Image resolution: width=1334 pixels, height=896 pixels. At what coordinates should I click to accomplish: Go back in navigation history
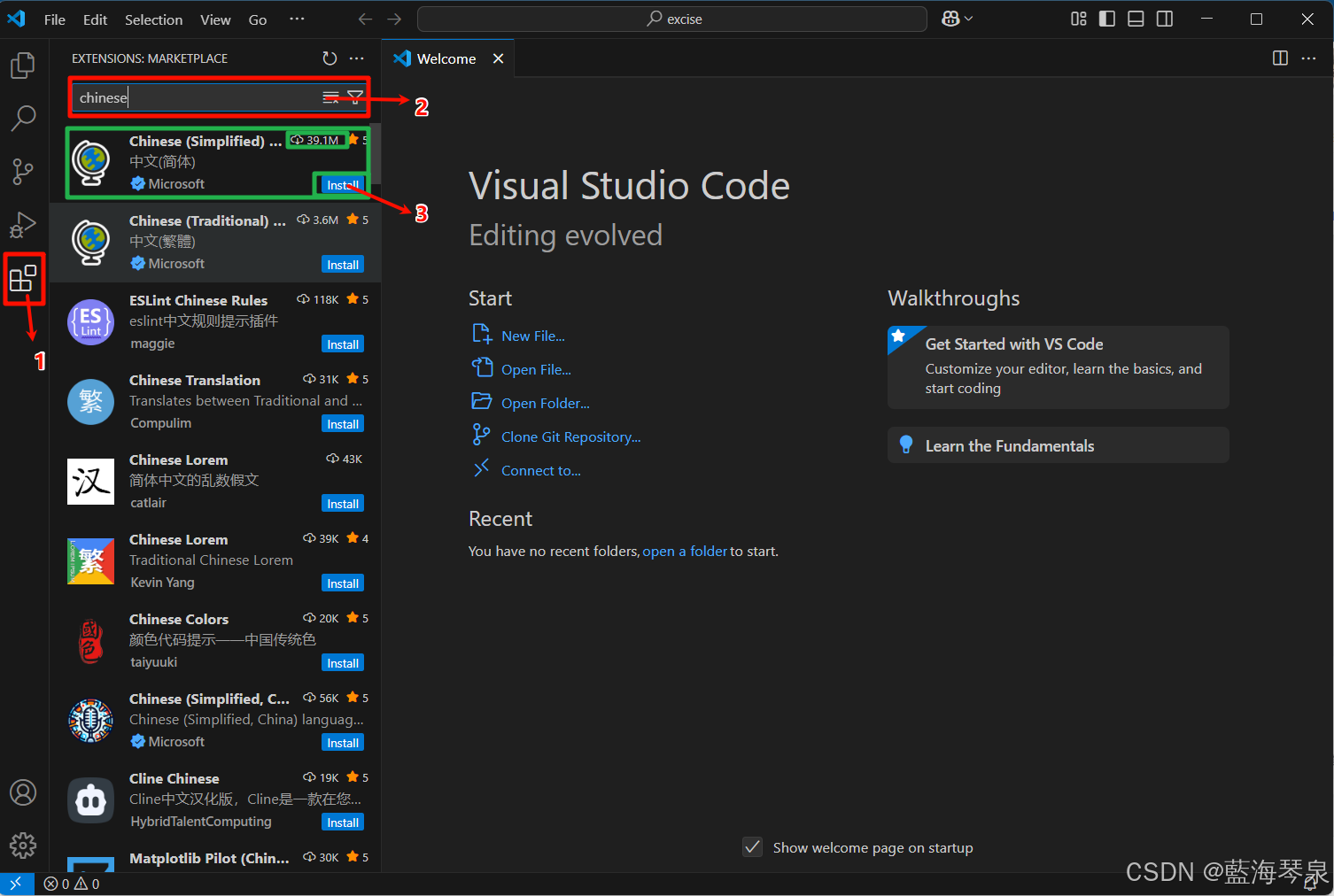(365, 19)
